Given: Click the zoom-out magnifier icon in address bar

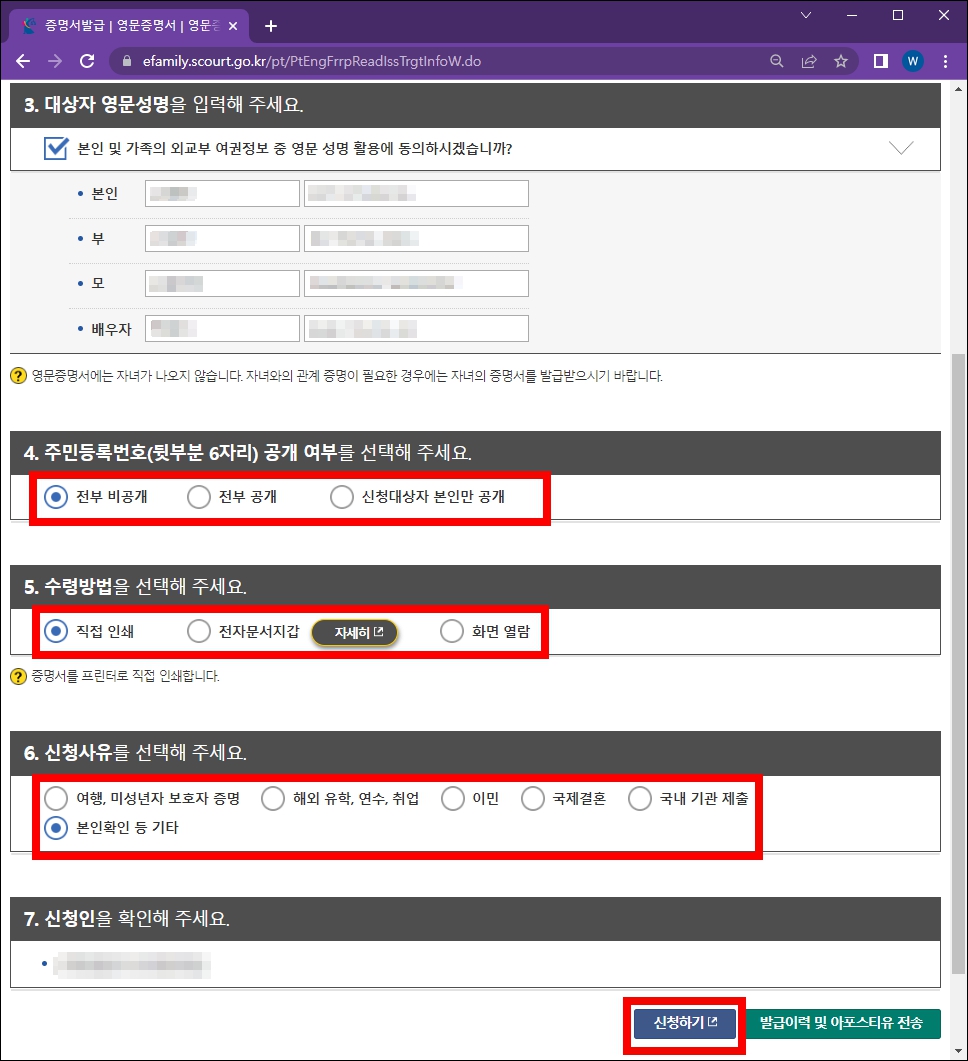Looking at the screenshot, I should click(776, 60).
